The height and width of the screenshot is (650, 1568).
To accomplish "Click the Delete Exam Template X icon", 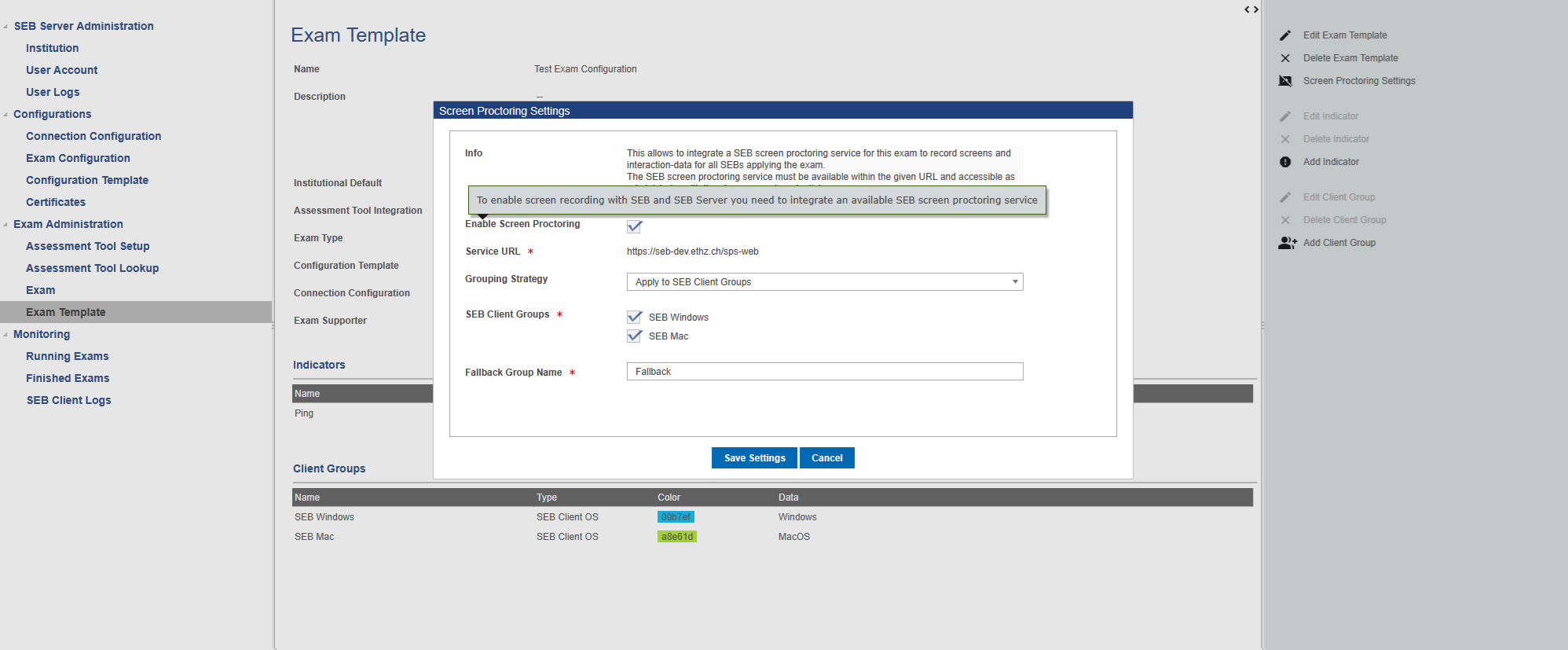I will click(1285, 58).
